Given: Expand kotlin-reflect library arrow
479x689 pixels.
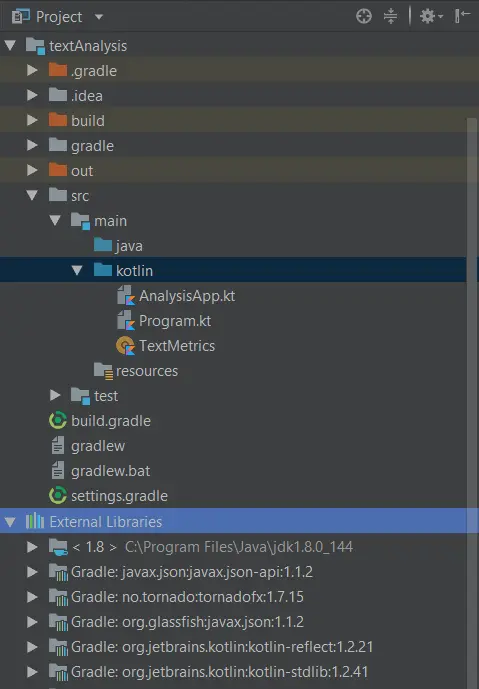Looking at the screenshot, I should (32, 647).
